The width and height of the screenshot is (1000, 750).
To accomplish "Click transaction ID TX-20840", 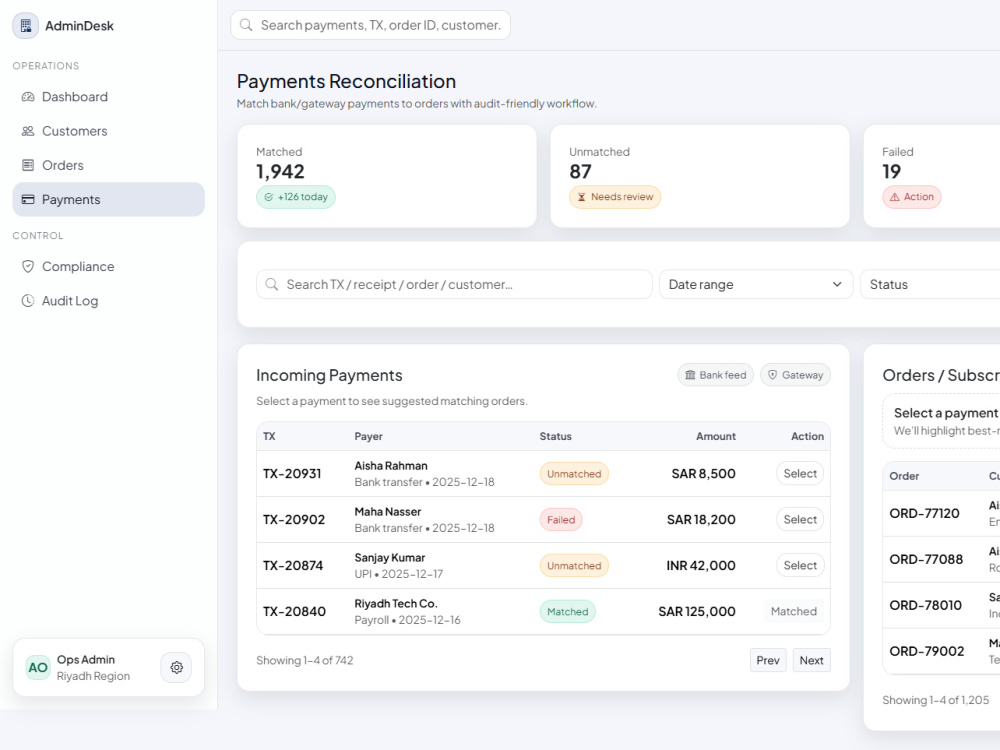I will 294,612.
